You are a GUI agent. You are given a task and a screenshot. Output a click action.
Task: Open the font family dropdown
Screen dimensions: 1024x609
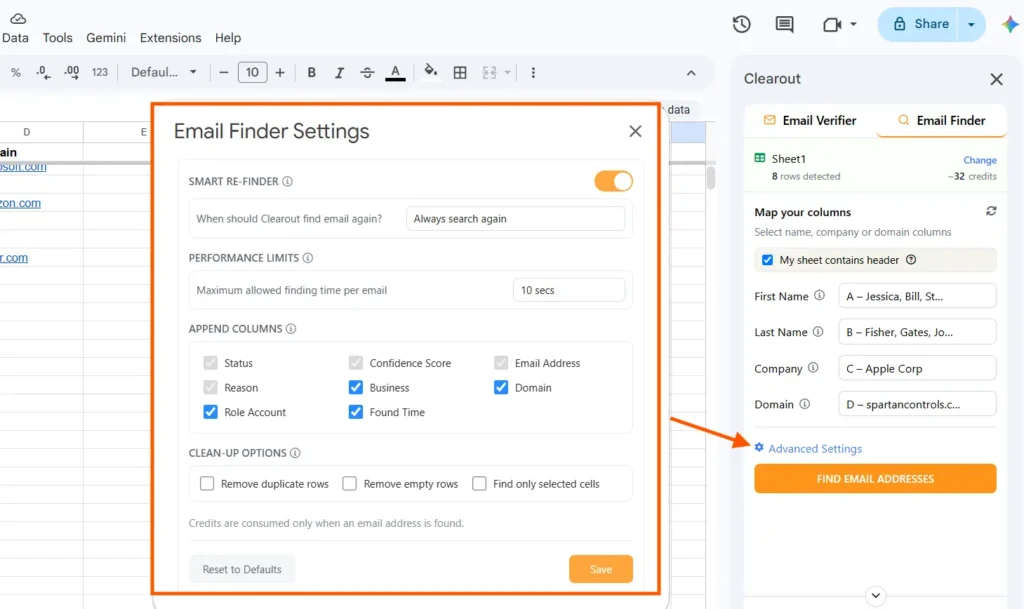coord(163,72)
